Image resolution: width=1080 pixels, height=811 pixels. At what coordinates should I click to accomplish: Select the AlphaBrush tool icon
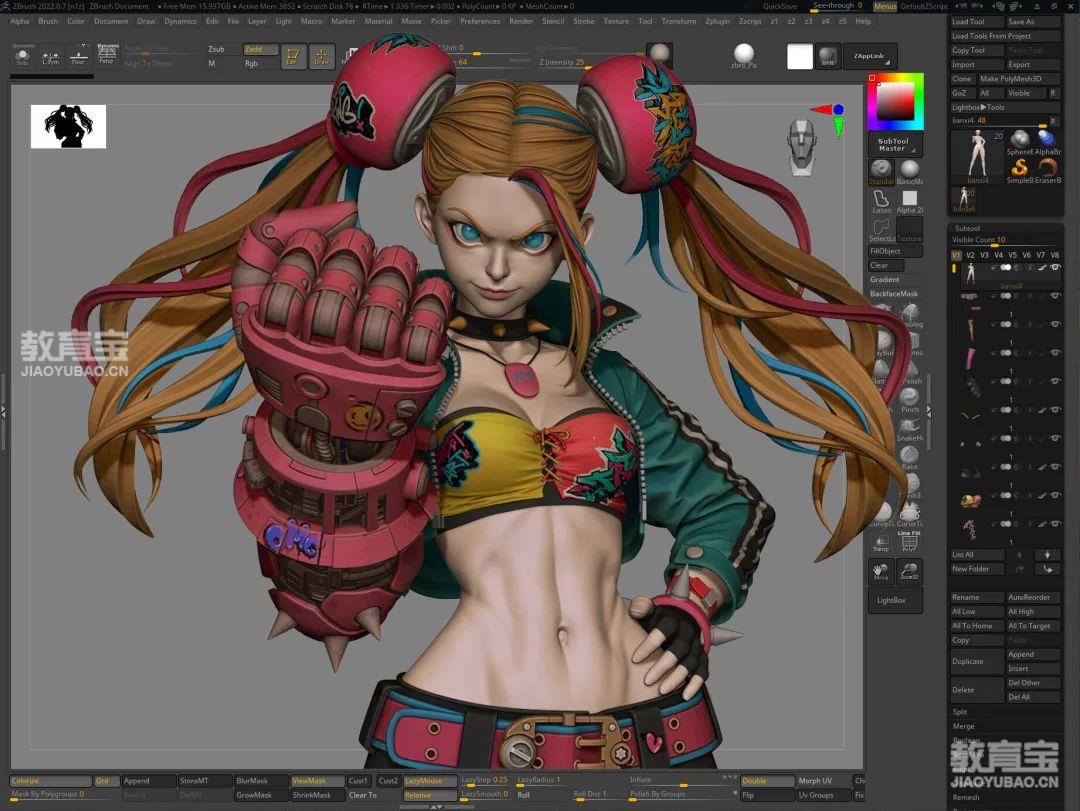tap(1047, 141)
